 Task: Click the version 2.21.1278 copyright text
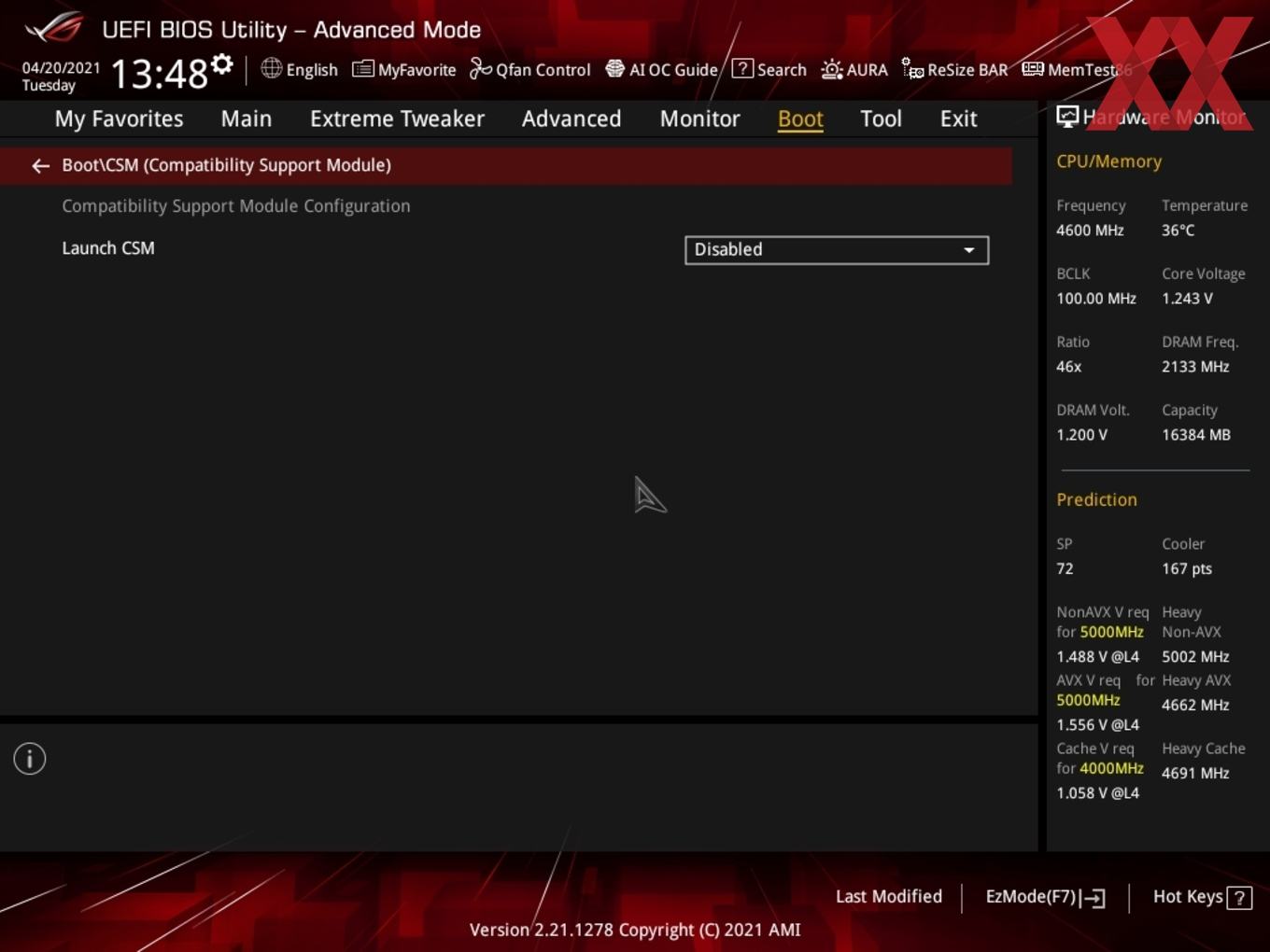coord(635,931)
